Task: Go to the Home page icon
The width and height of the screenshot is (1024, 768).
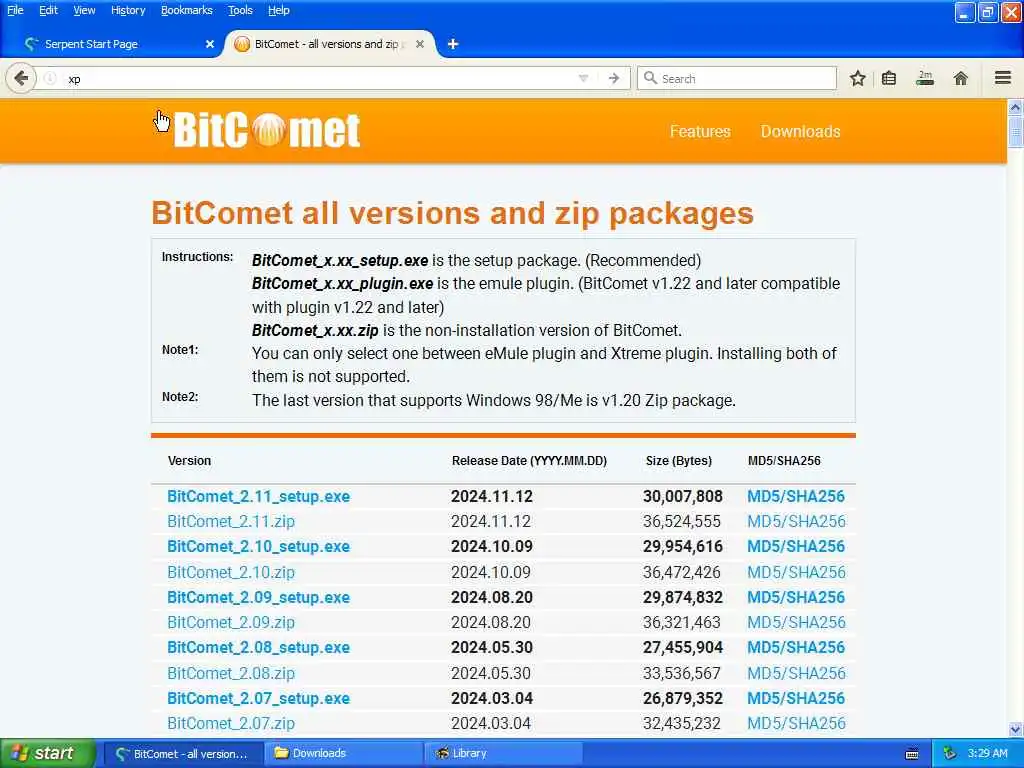Action: point(960,79)
